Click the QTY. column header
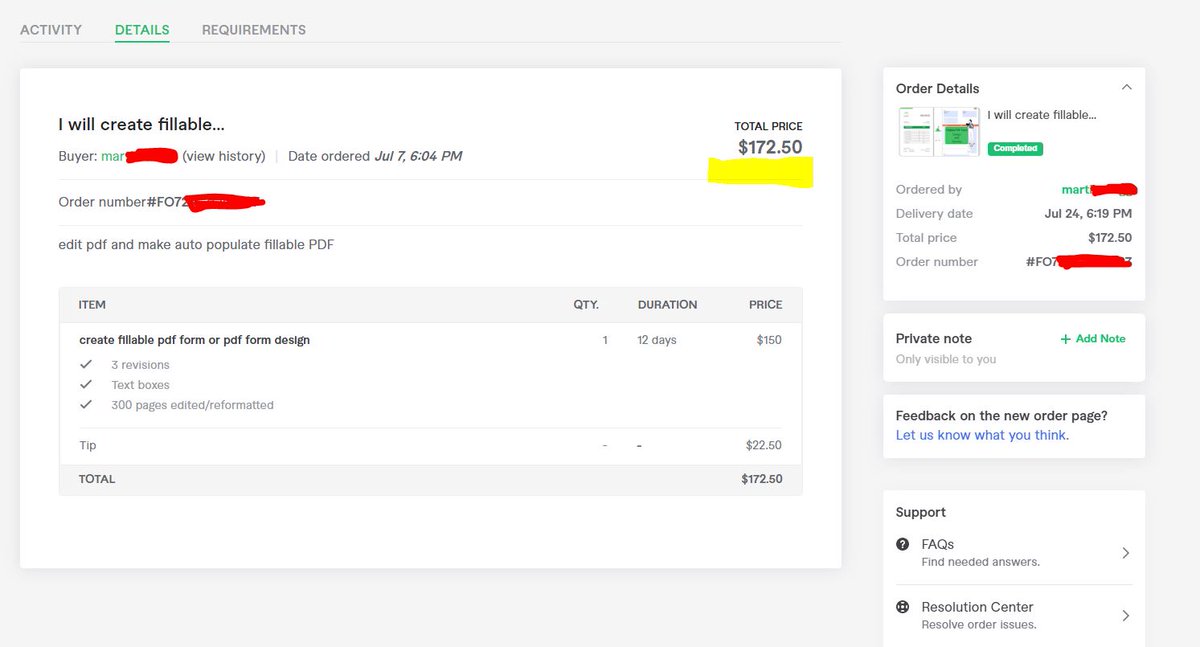The height and width of the screenshot is (647, 1200). point(586,305)
